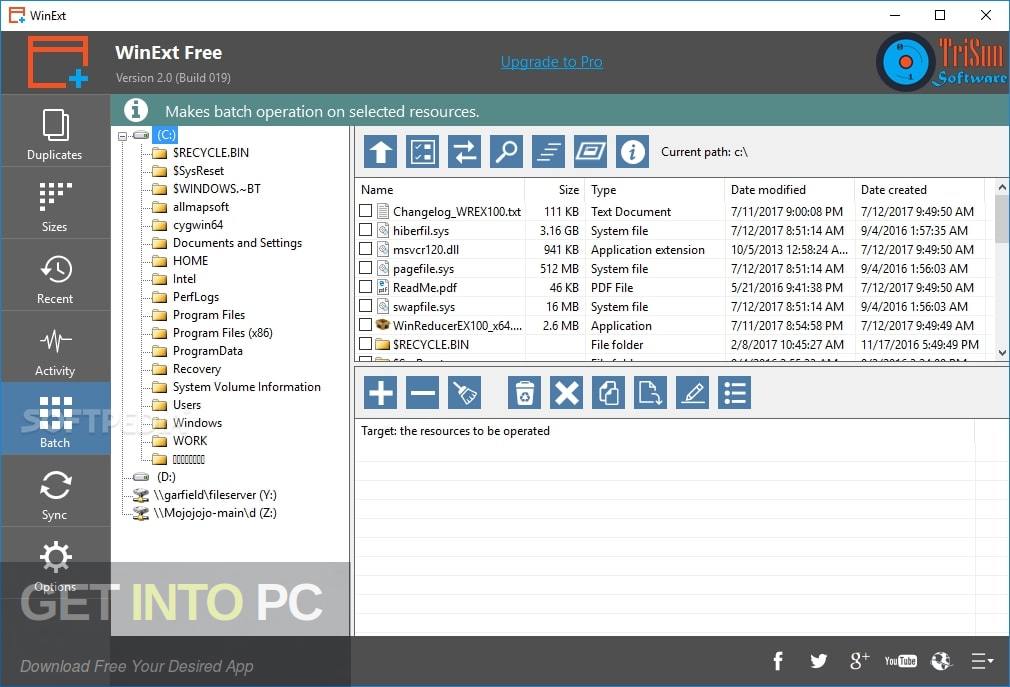1010x687 pixels.
Task: Check the box for msvcr120.dll
Action: tap(365, 249)
